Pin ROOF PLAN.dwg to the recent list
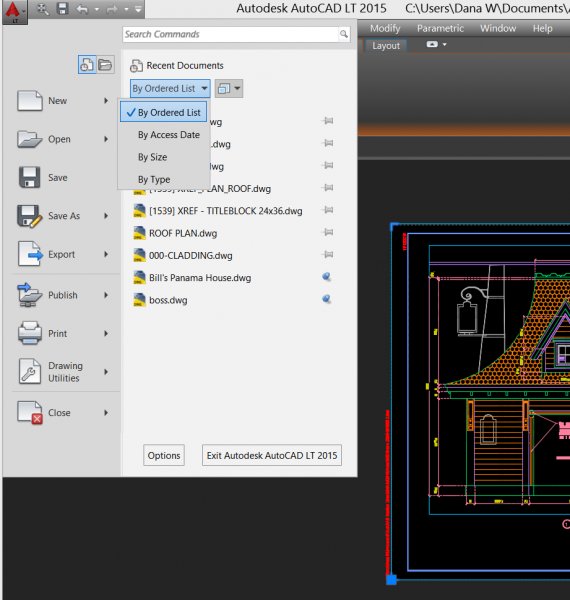This screenshot has height=600, width=570. (x=328, y=232)
